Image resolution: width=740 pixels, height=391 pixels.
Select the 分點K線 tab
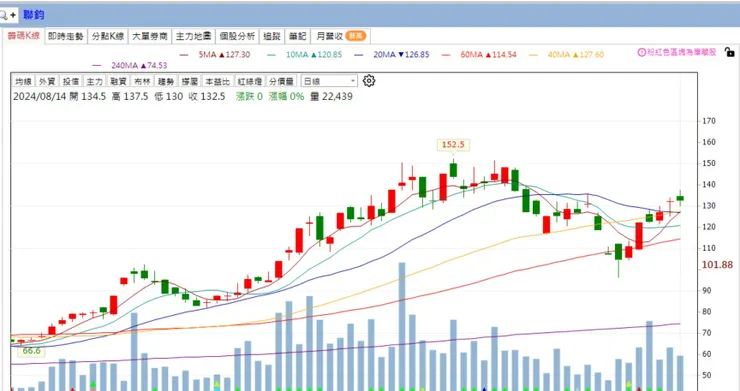click(x=108, y=36)
